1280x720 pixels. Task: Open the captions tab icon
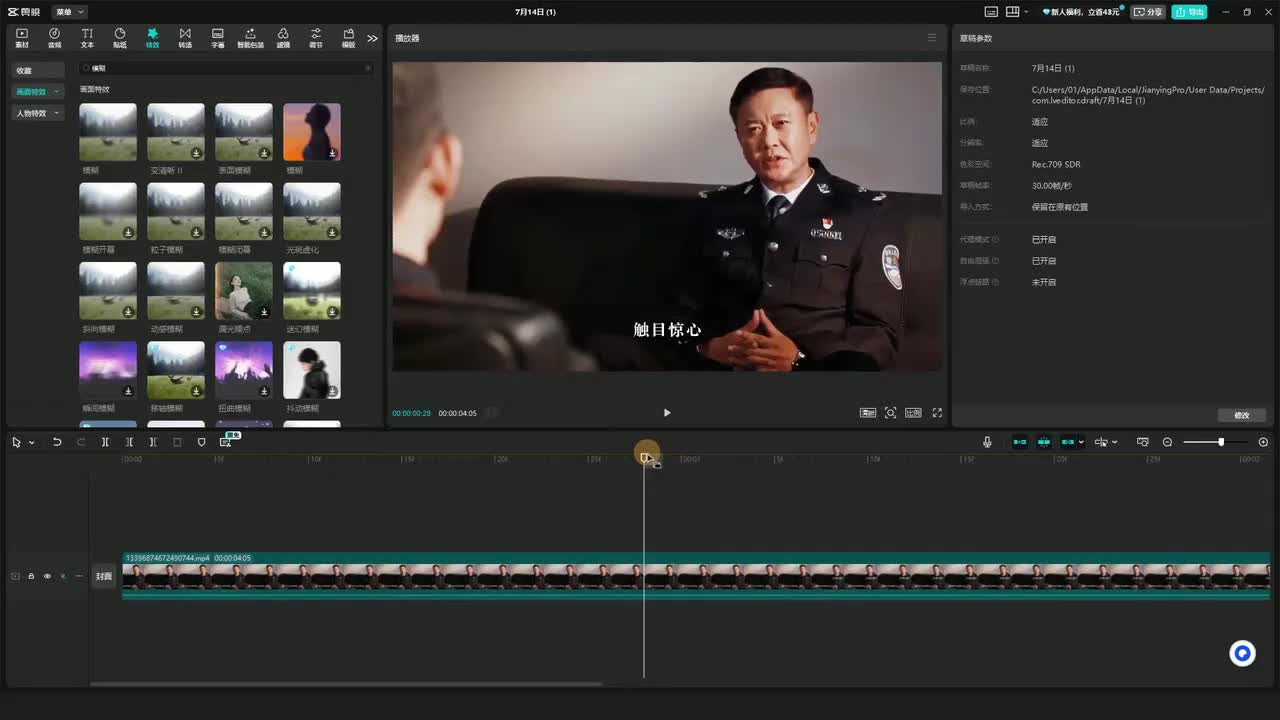(x=218, y=38)
